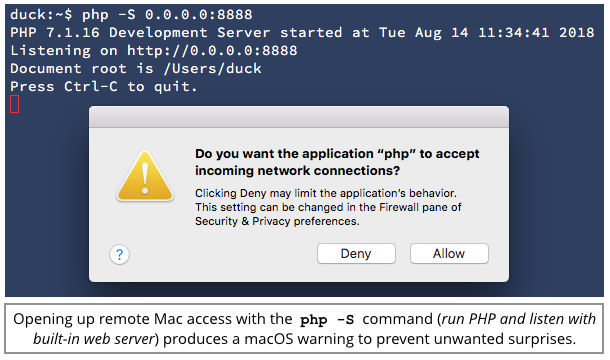610x360 pixels.
Task: Click the Deny button in the dialog
Action: pos(356,254)
